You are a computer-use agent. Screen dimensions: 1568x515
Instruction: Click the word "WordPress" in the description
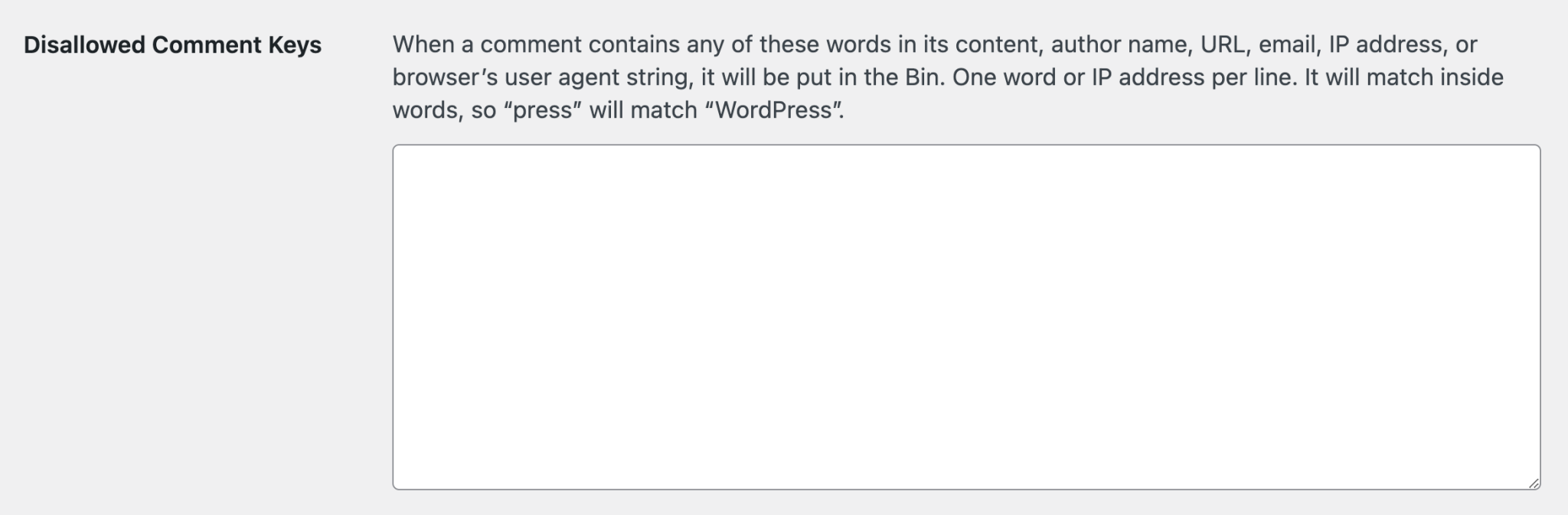point(774,110)
